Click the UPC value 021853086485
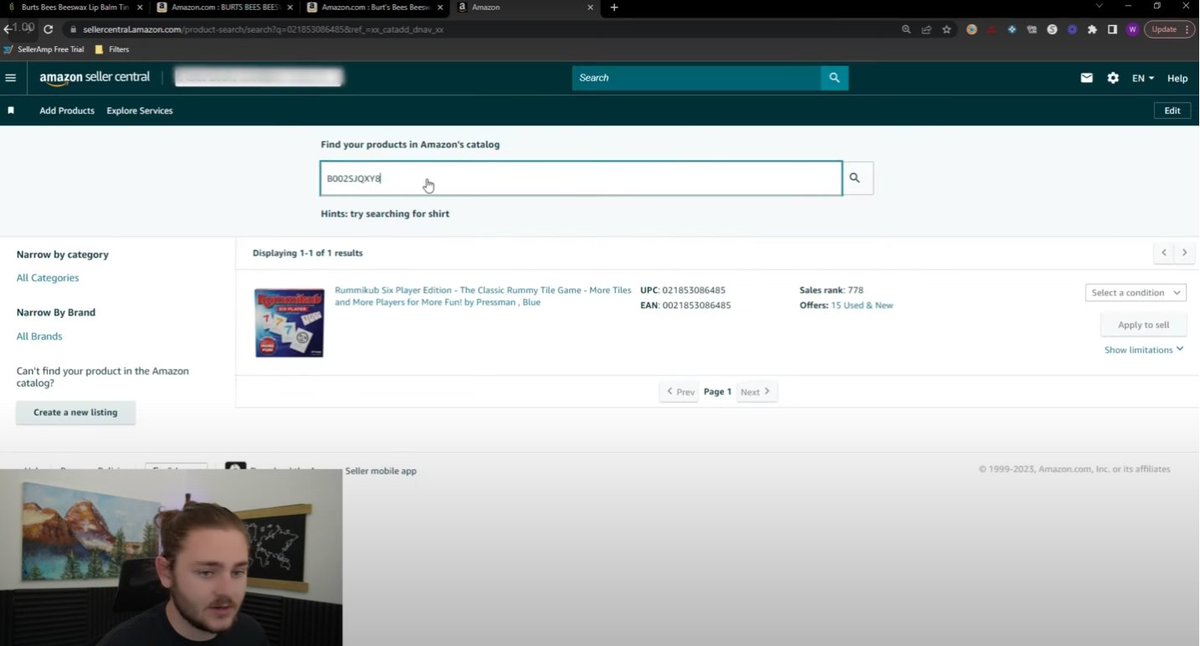 point(693,290)
